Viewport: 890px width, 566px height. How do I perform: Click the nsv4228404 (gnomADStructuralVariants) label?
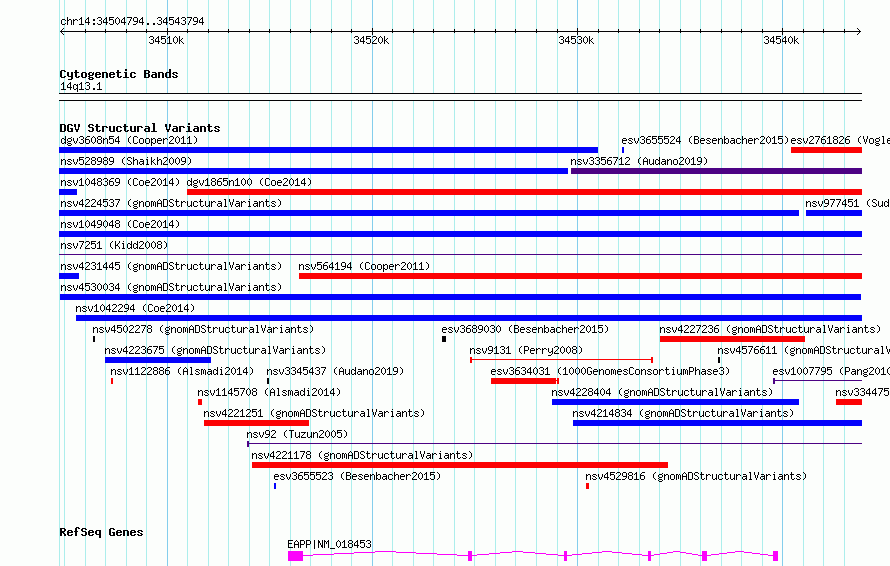662,392
